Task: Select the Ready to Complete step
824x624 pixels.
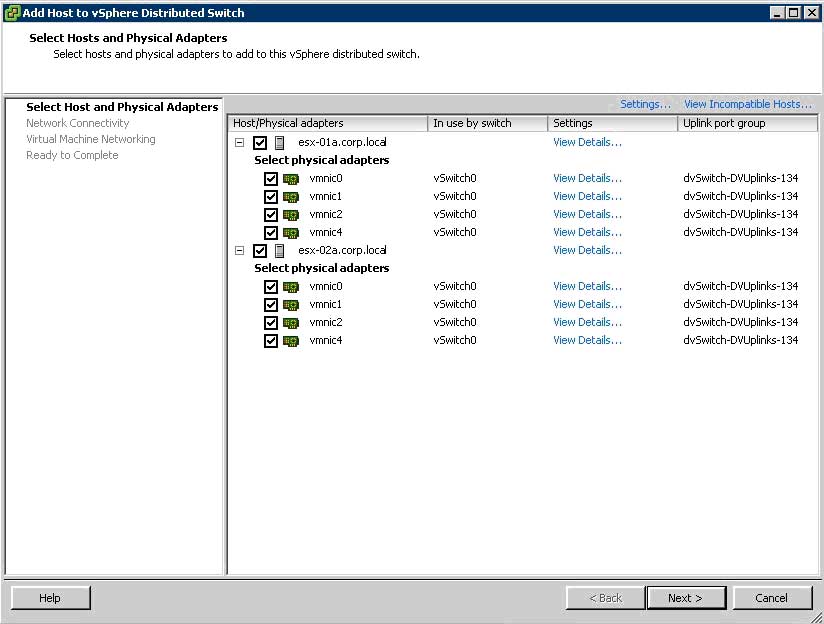Action: [x=73, y=155]
